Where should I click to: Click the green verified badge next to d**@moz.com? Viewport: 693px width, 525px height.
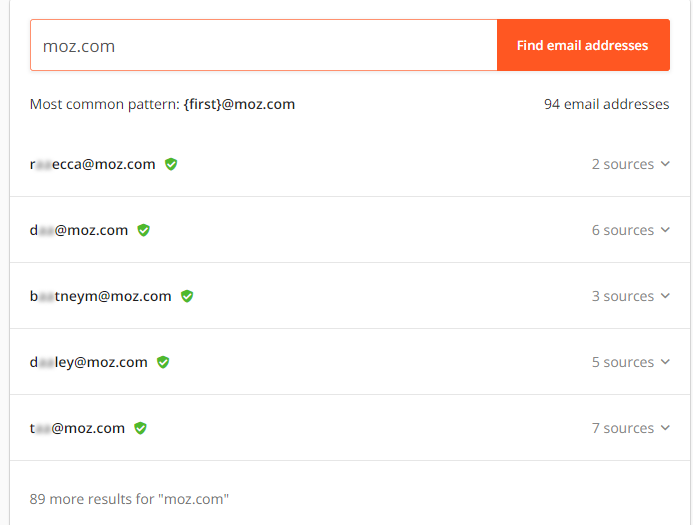pos(143,230)
